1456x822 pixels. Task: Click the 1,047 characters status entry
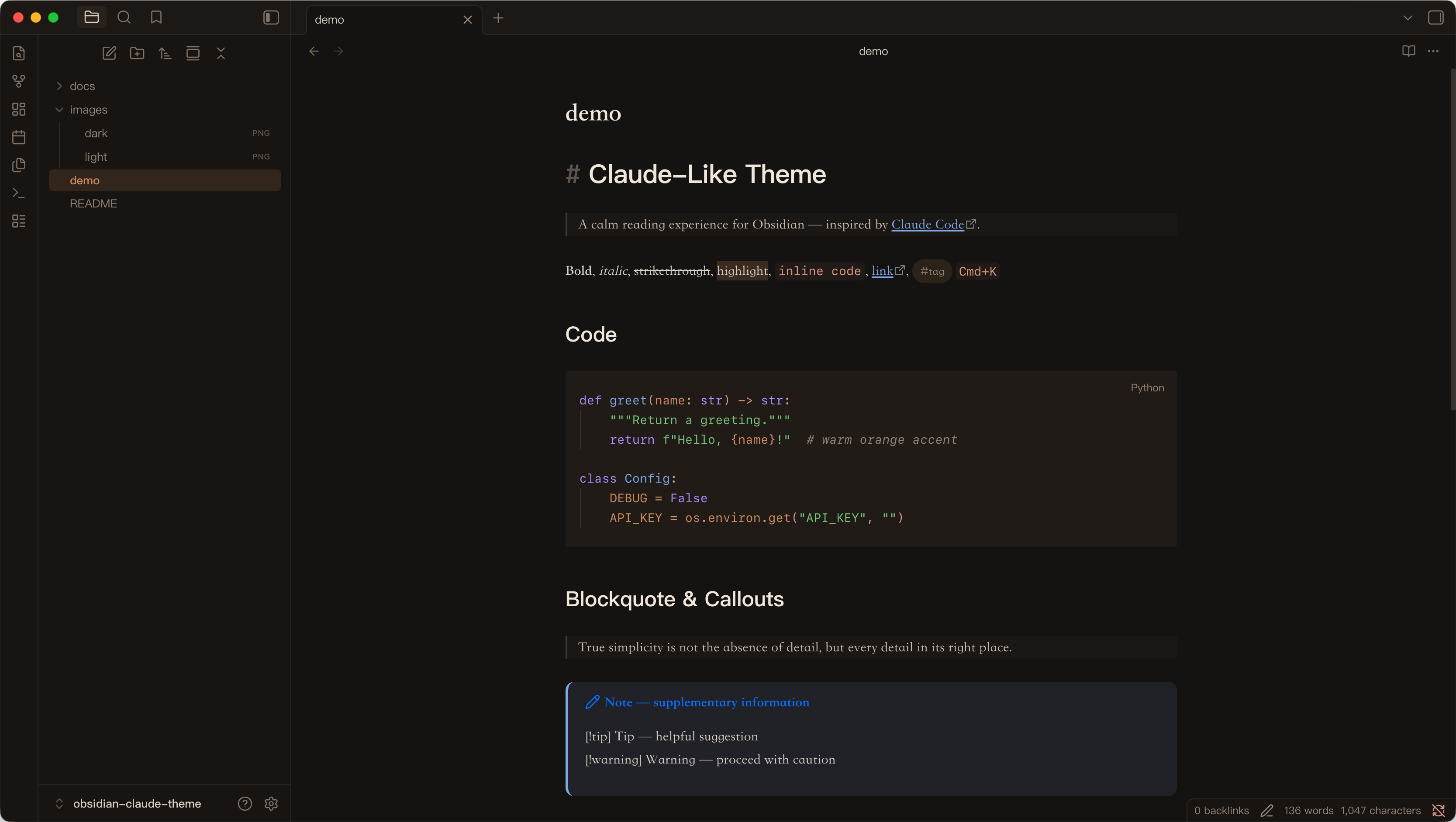1380,811
